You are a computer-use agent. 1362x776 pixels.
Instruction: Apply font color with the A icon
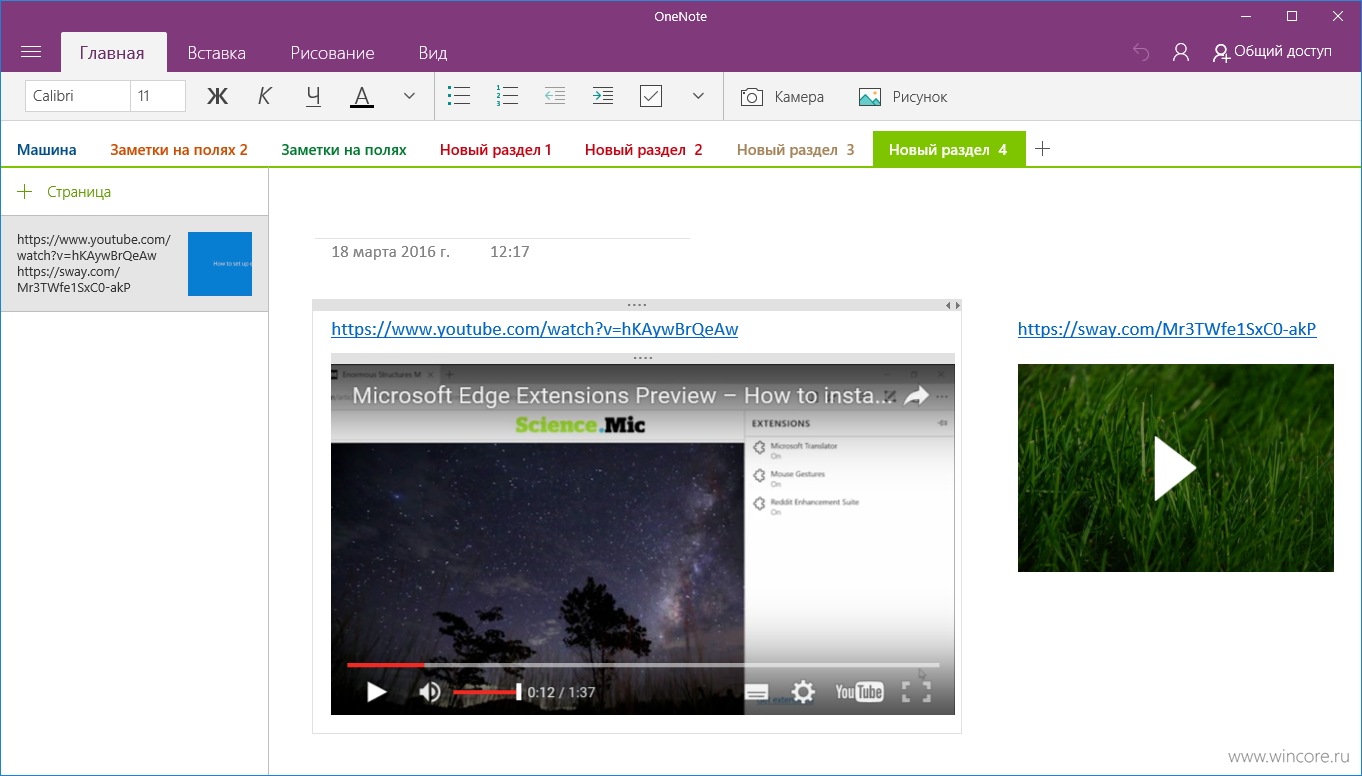pyautogui.click(x=361, y=96)
